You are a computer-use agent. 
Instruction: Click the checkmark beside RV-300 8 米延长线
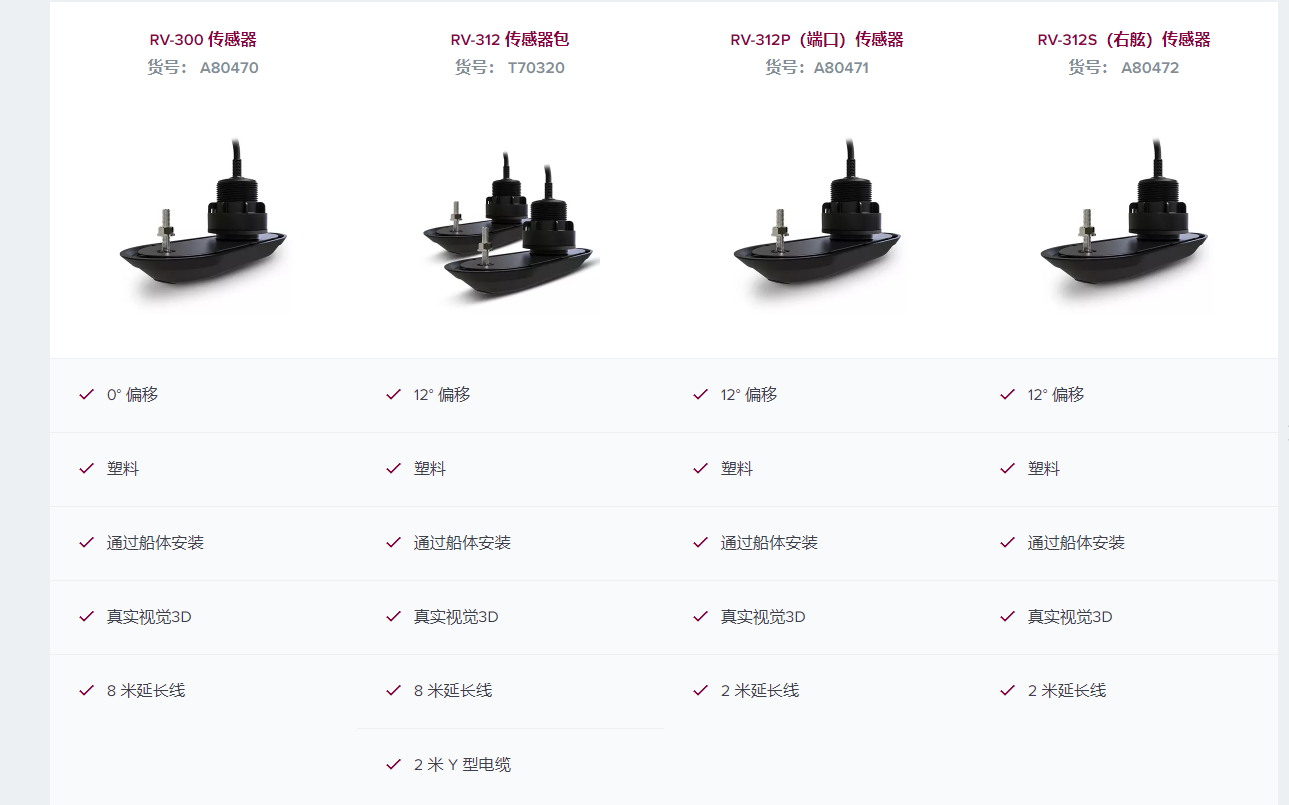point(86,691)
